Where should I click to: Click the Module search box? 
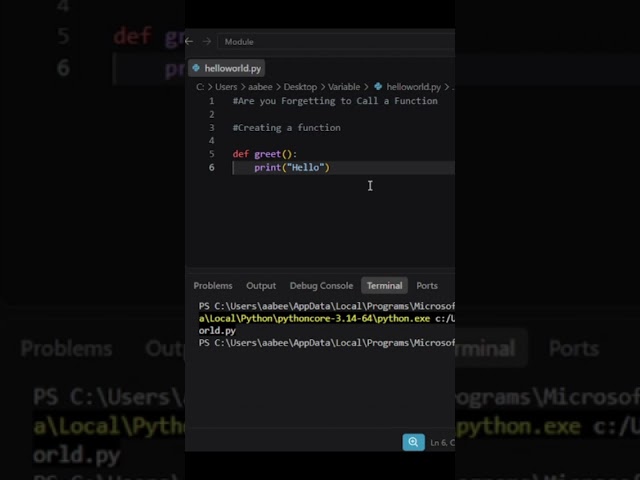pyautogui.click(x=336, y=42)
